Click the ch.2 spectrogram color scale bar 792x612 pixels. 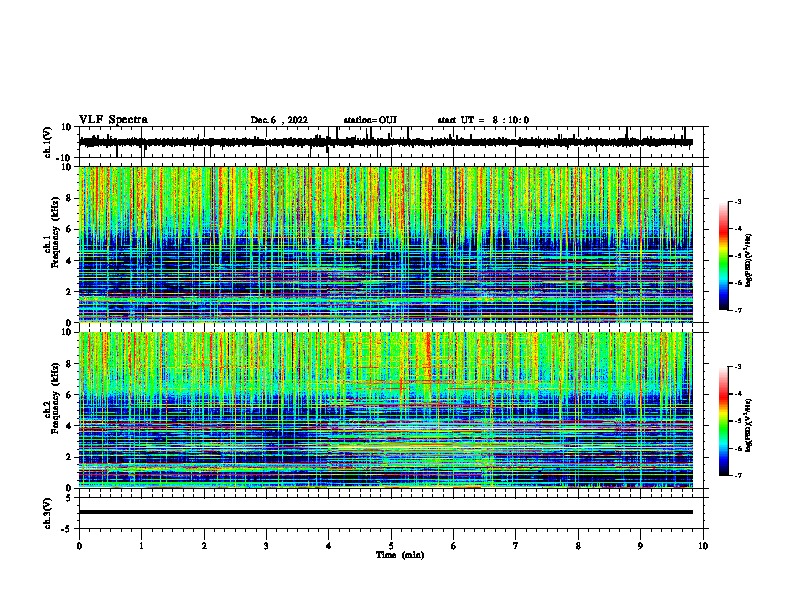click(x=724, y=421)
